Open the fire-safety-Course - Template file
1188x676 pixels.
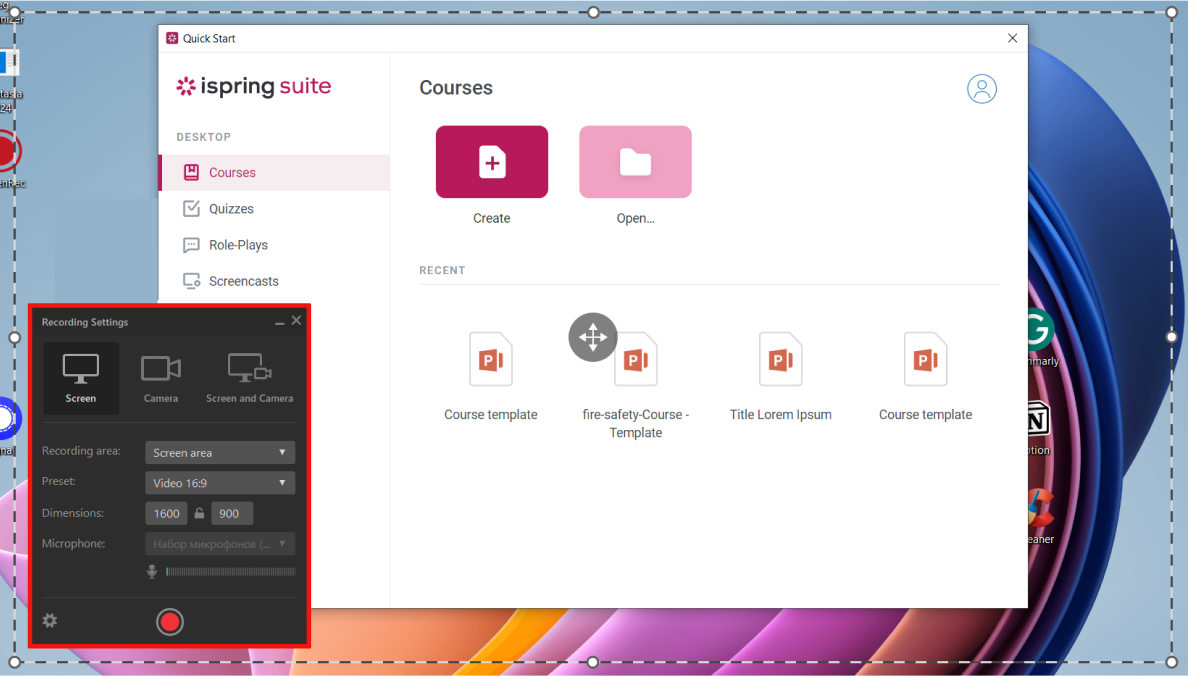point(636,359)
